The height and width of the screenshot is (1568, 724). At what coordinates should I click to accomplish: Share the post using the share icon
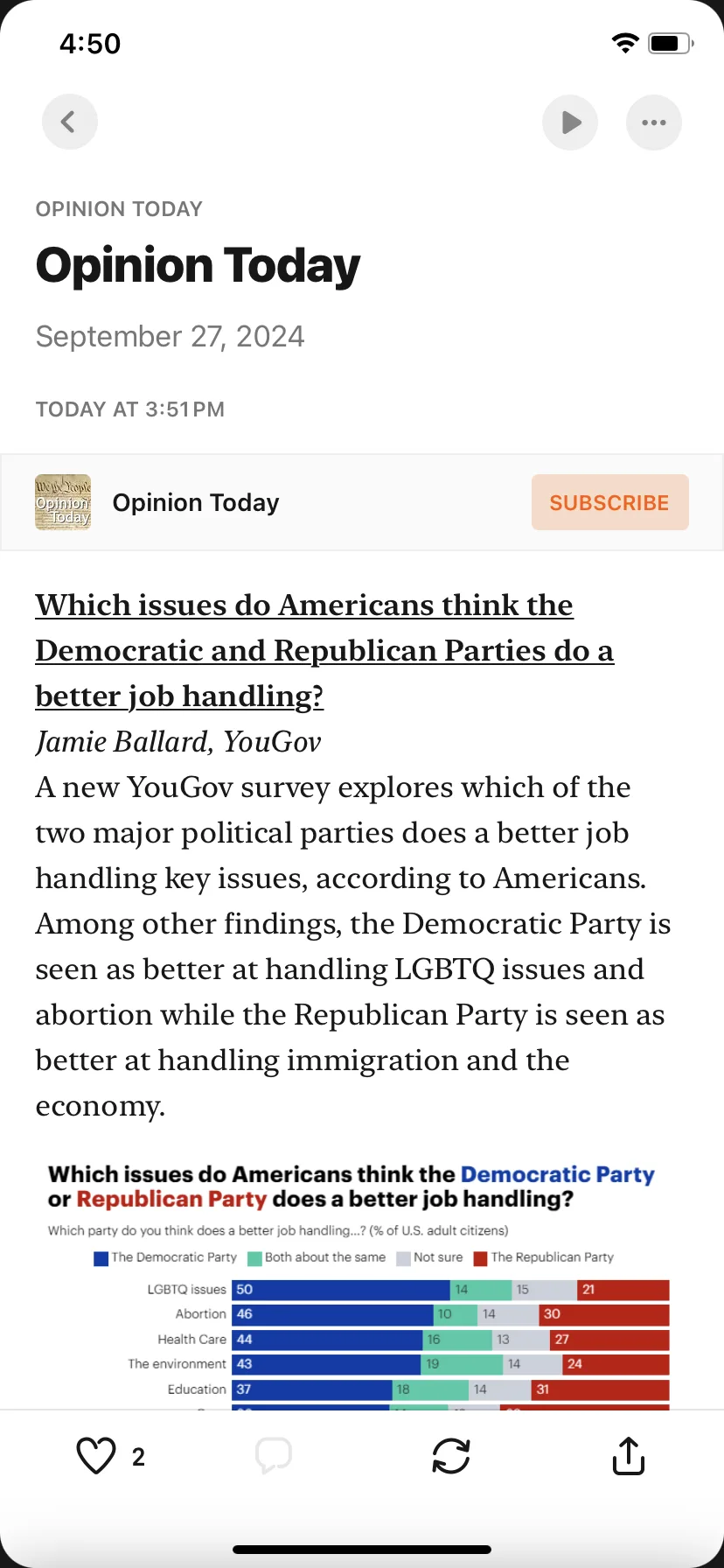[x=629, y=1456]
